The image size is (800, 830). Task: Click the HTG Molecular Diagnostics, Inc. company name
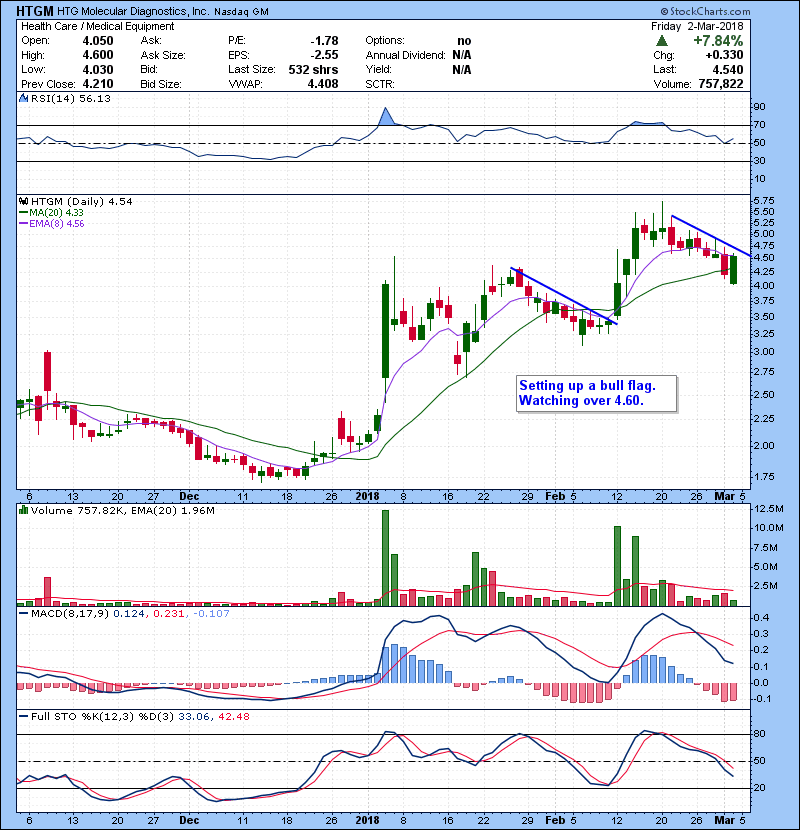tap(133, 11)
